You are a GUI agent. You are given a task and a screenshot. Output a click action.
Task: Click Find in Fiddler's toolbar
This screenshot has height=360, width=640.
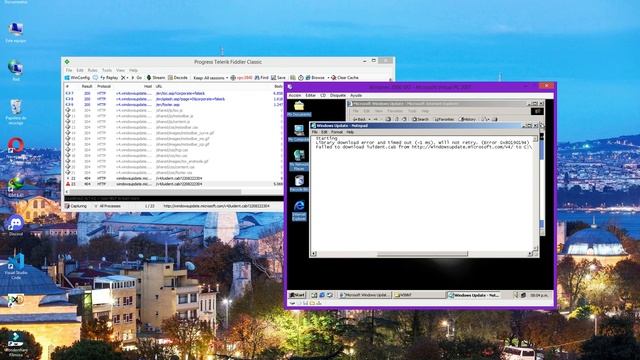[262, 78]
